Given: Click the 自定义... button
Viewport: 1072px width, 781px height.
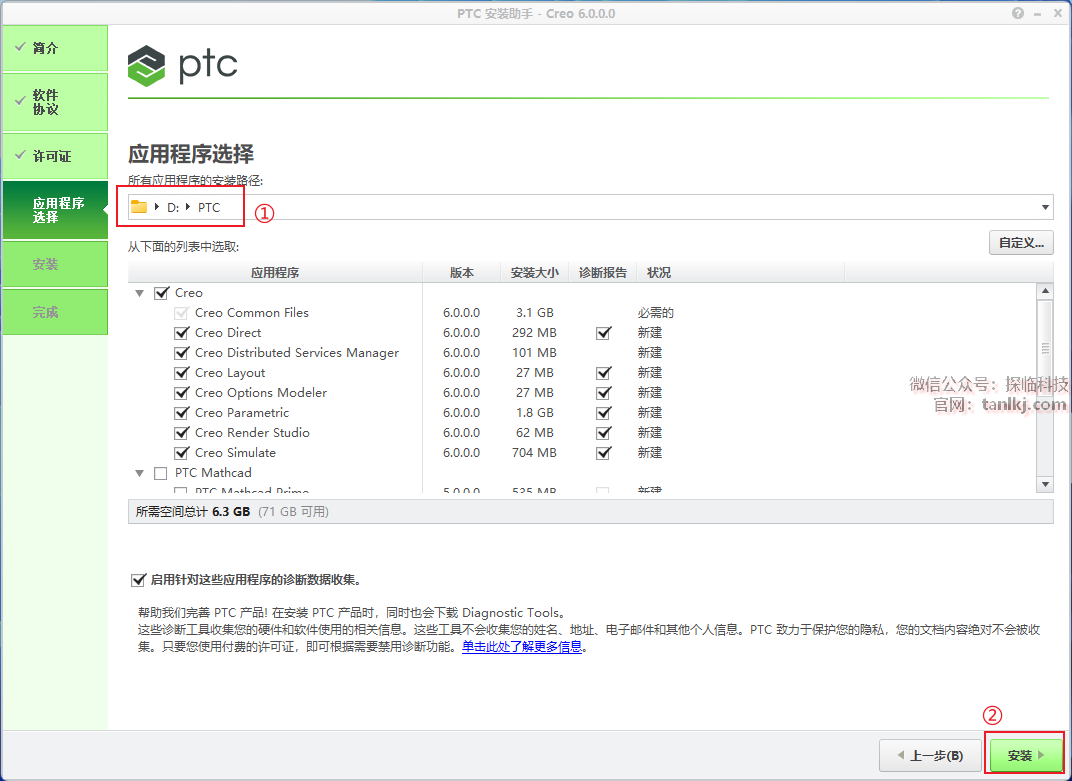Looking at the screenshot, I should click(x=1021, y=243).
